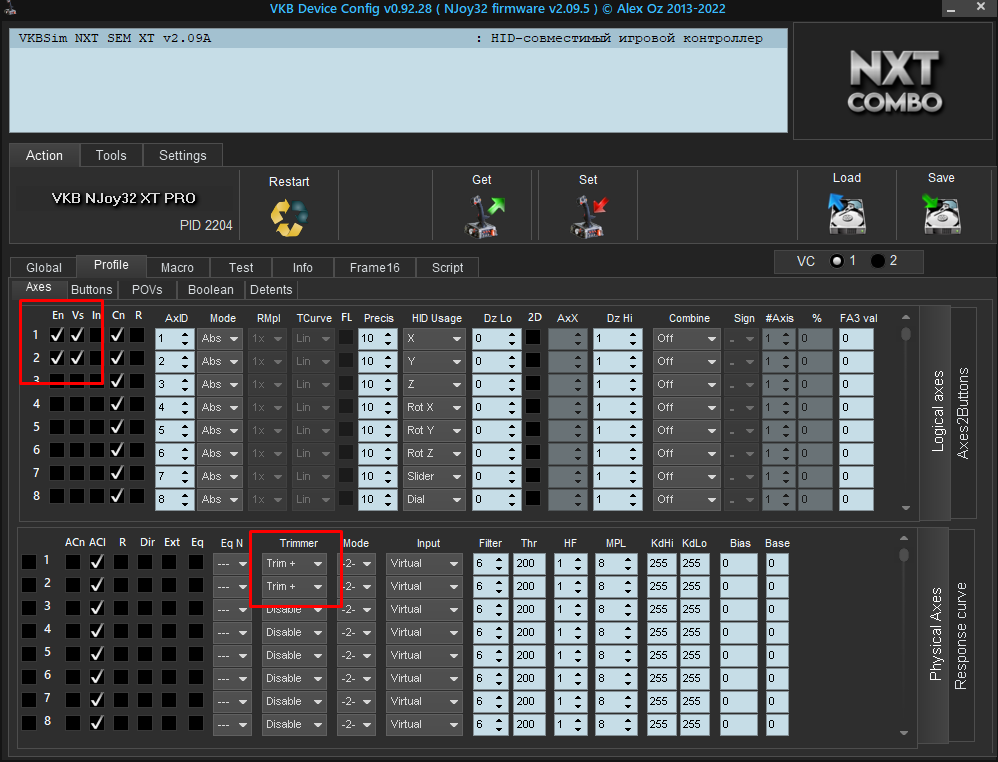
Task: Toggle the Cn checkbox for logical axis 4
Action: (117, 404)
